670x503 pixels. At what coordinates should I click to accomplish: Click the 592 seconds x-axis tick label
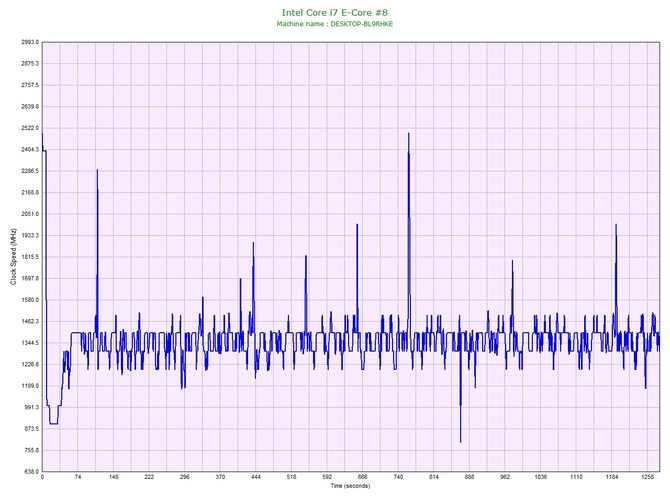click(x=327, y=477)
